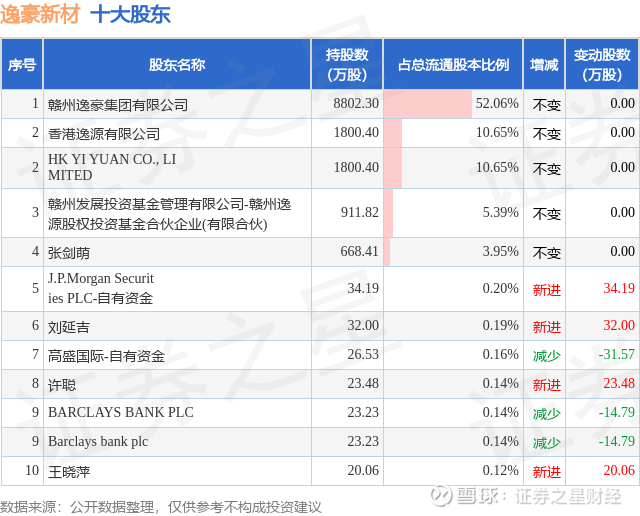The width and height of the screenshot is (640, 516).
Task: Click the 新进 status in 许聪 row
Action: point(547,385)
